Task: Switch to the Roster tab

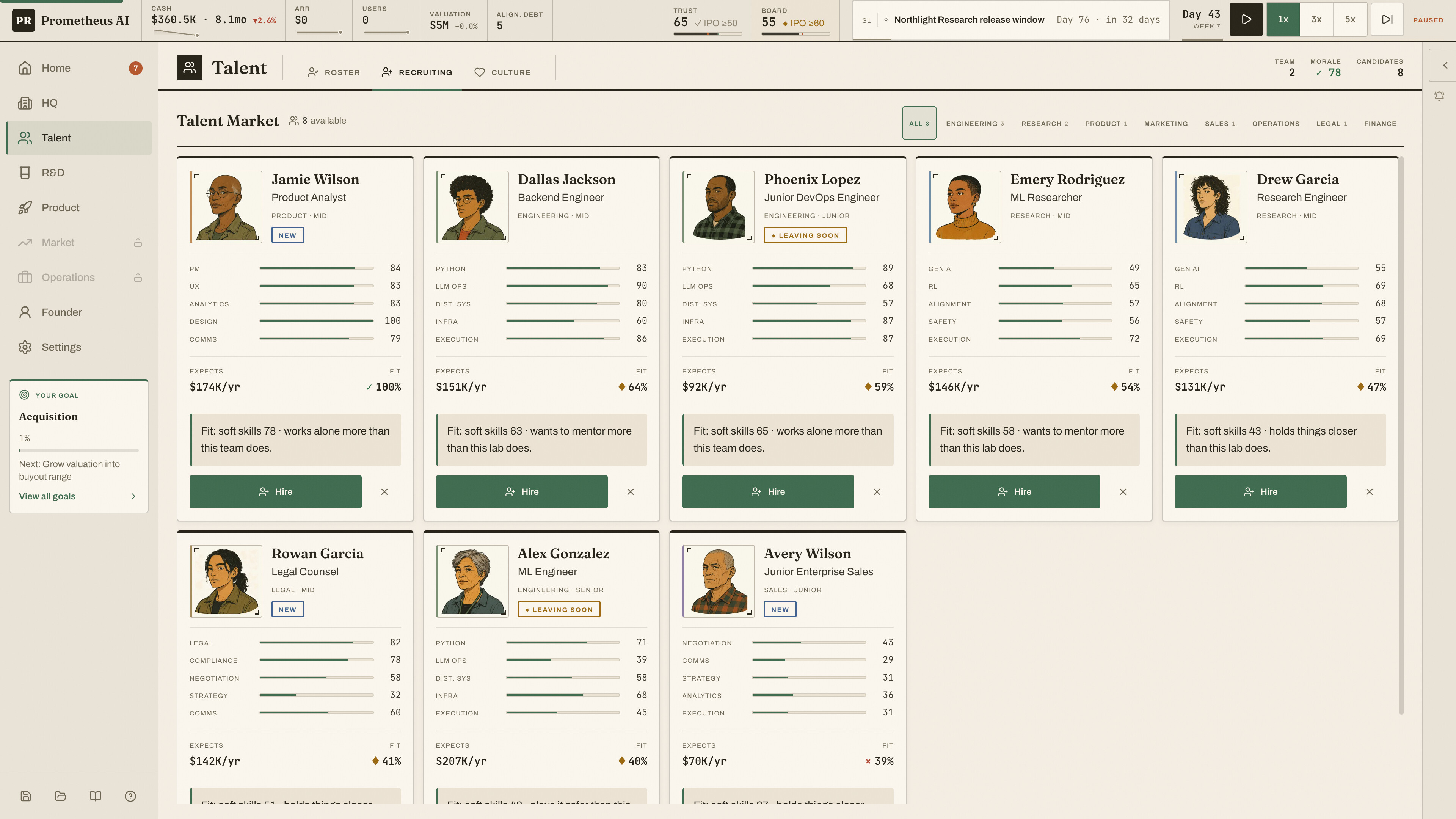Action: (x=334, y=72)
